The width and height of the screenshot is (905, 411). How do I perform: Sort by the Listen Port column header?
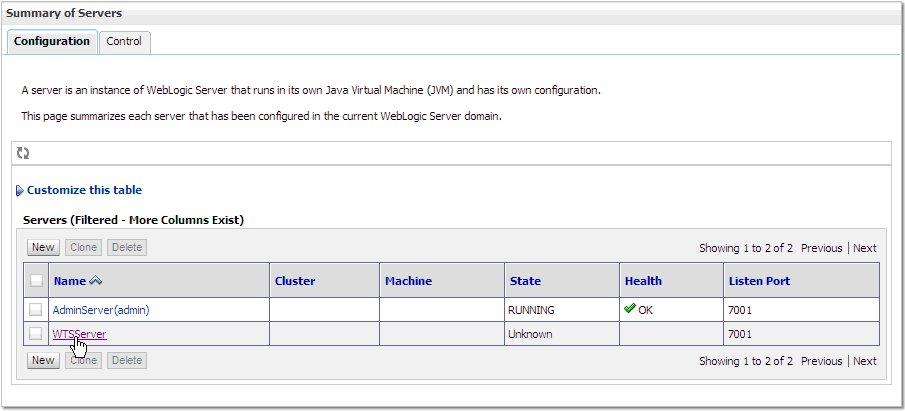click(x=760, y=281)
